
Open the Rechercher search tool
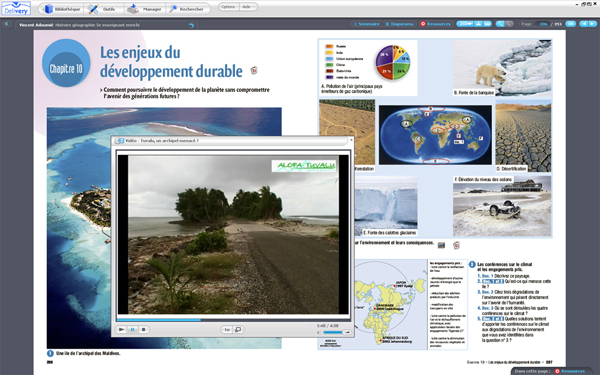pos(188,9)
